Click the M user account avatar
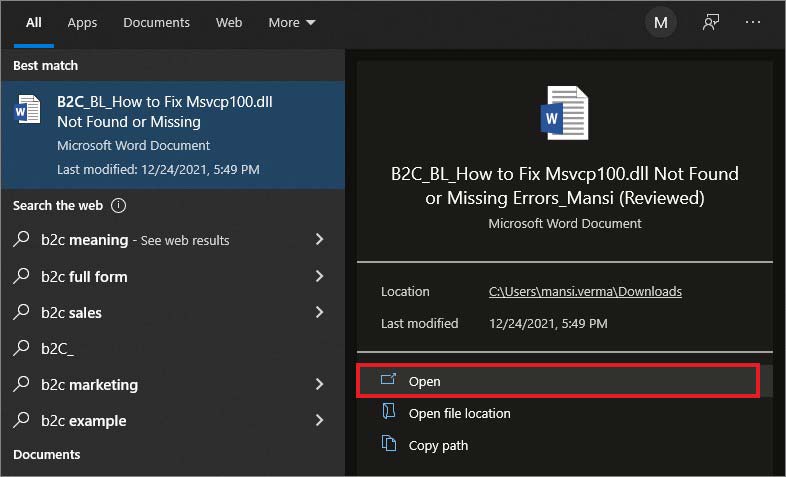The image size is (786, 477). click(661, 23)
